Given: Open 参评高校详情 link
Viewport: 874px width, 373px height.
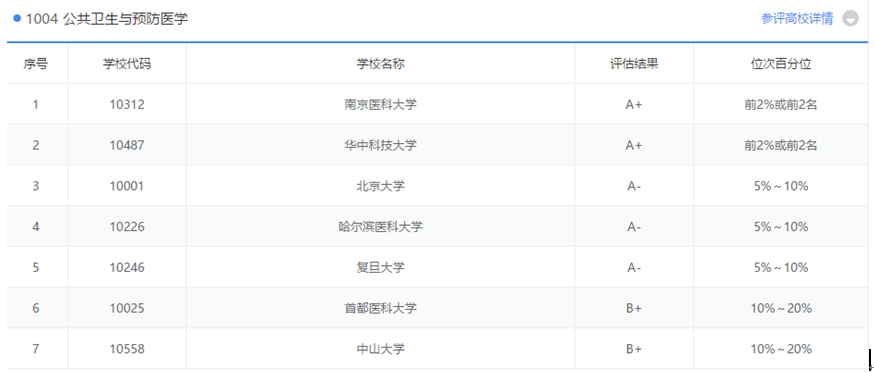Looking at the screenshot, I should coord(797,18).
